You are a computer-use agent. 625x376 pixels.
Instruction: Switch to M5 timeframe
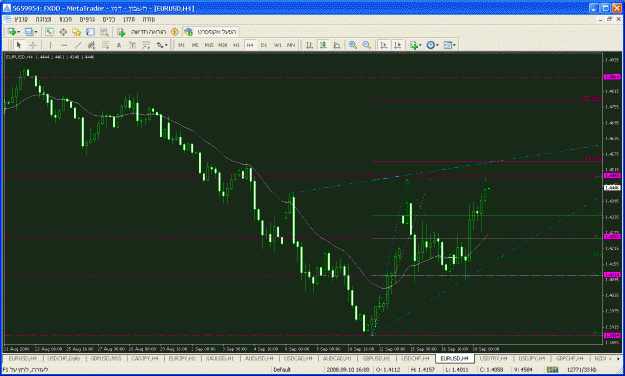point(195,45)
